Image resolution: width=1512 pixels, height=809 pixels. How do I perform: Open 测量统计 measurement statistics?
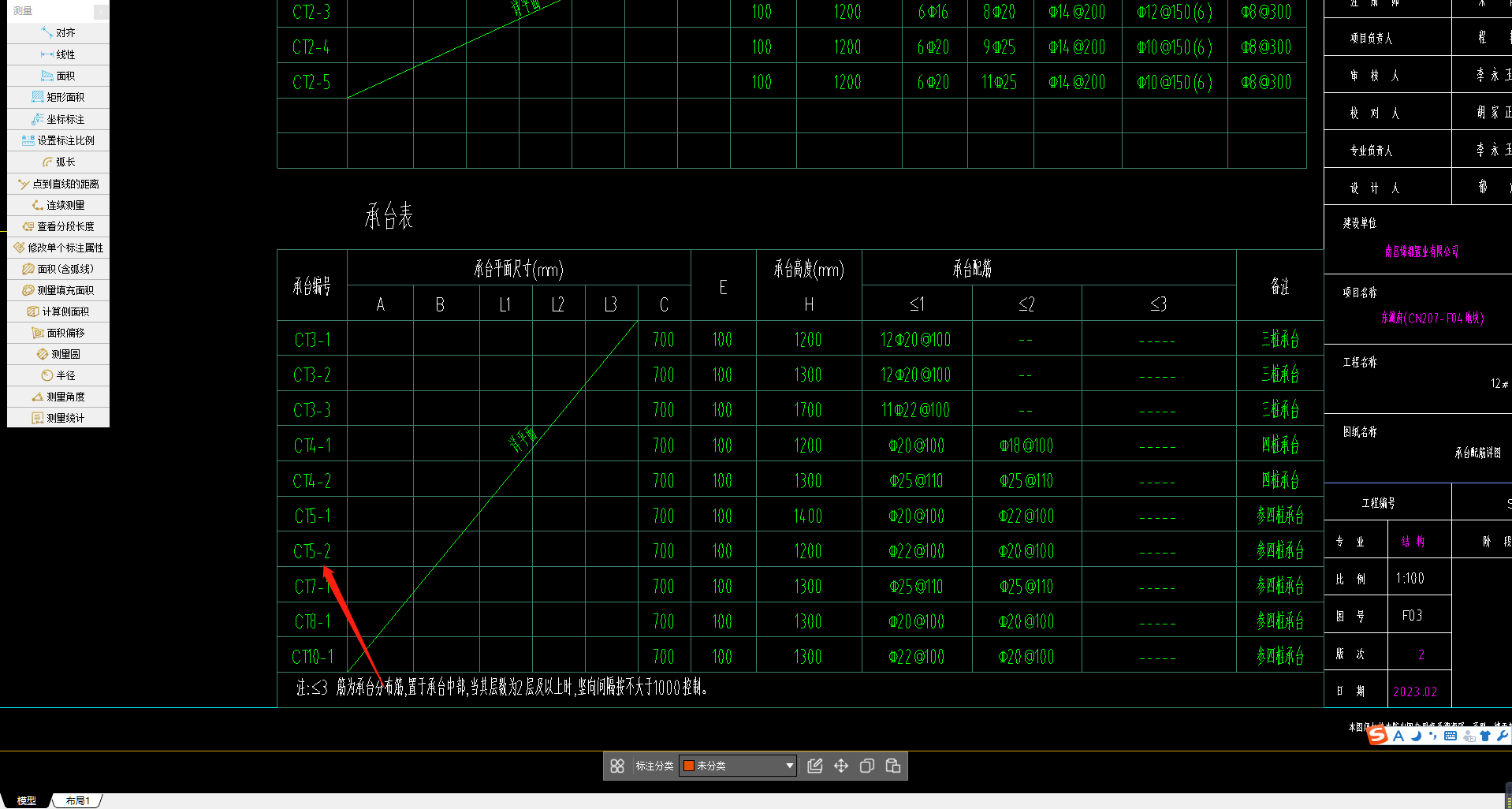click(58, 418)
